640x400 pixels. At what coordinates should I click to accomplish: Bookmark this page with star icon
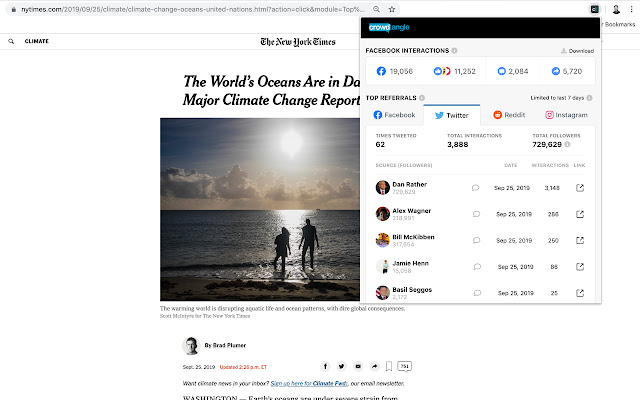pyautogui.click(x=391, y=8)
